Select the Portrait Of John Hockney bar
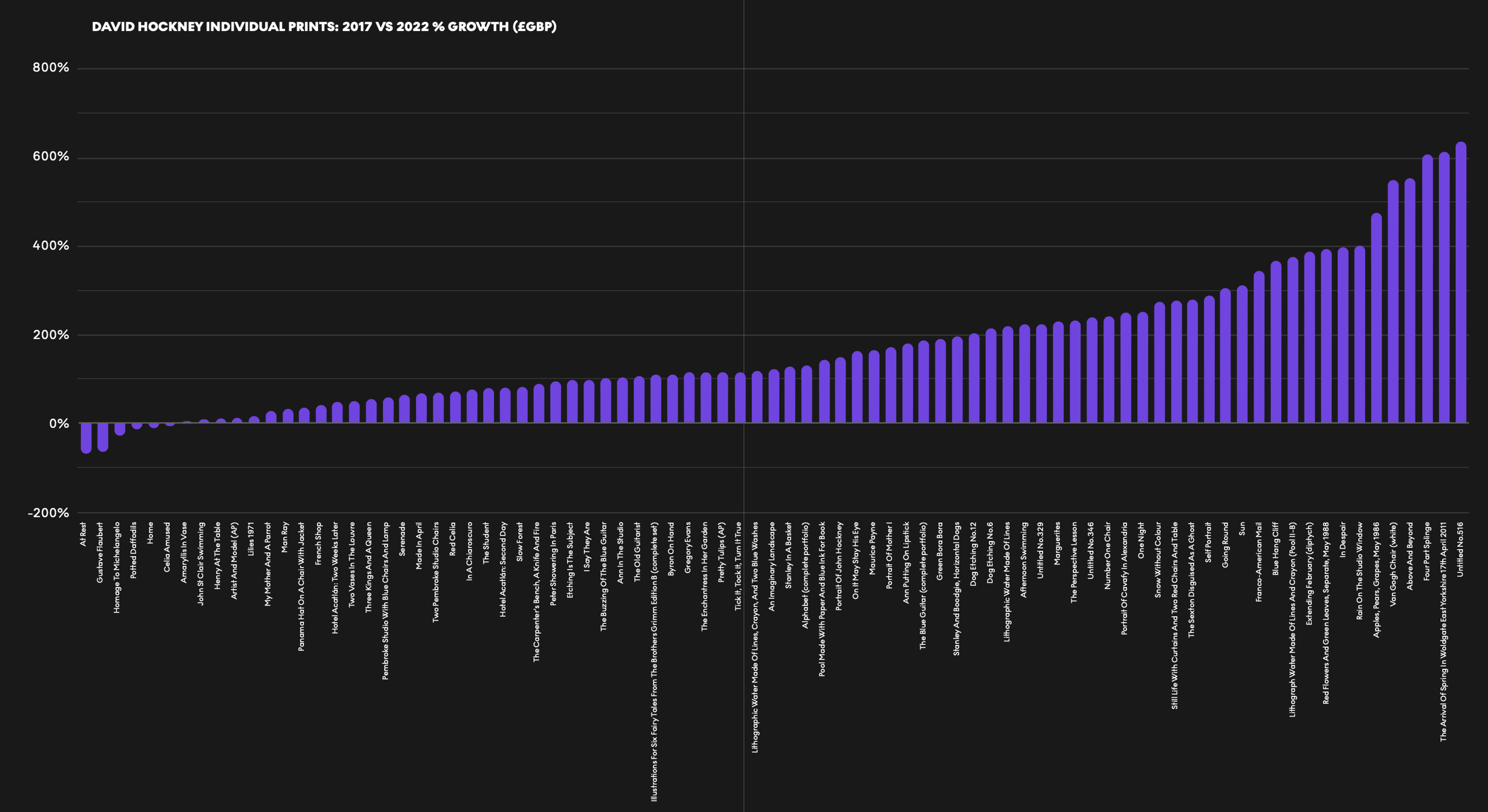This screenshot has width=1488, height=812. click(840, 391)
